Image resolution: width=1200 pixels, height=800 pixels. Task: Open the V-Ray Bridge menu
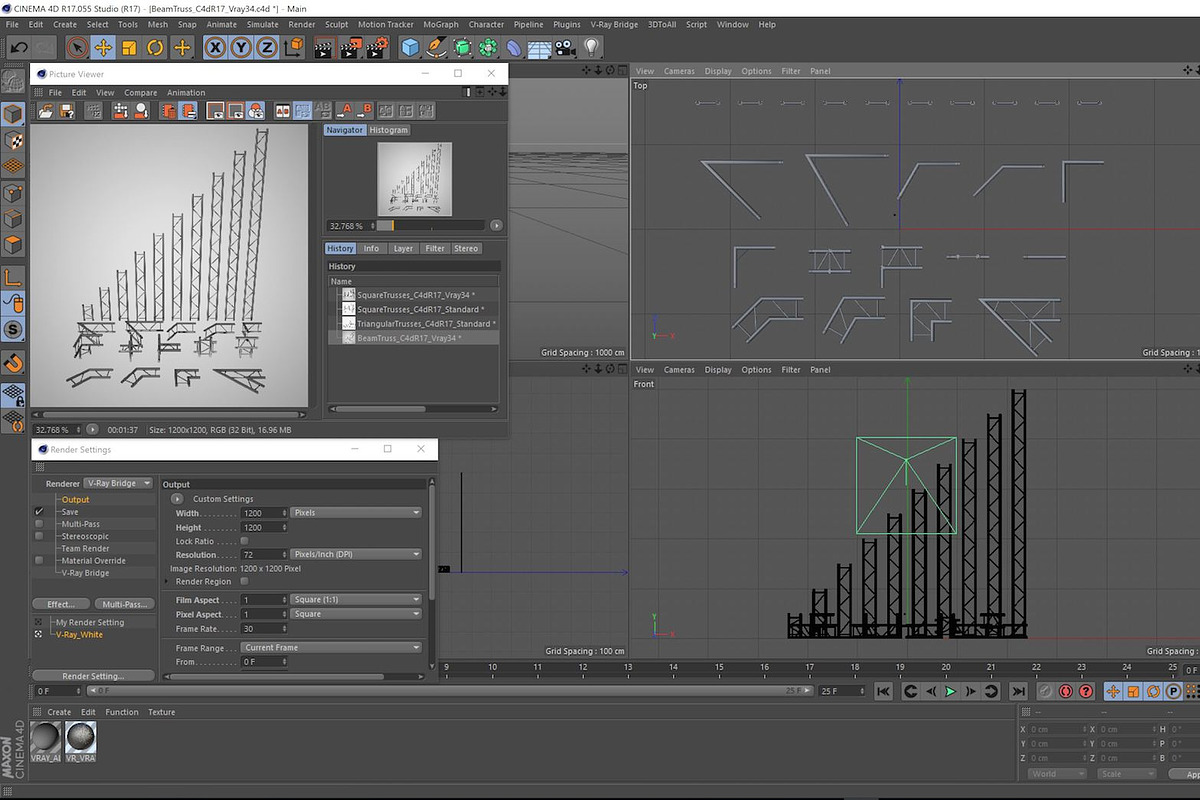point(612,24)
